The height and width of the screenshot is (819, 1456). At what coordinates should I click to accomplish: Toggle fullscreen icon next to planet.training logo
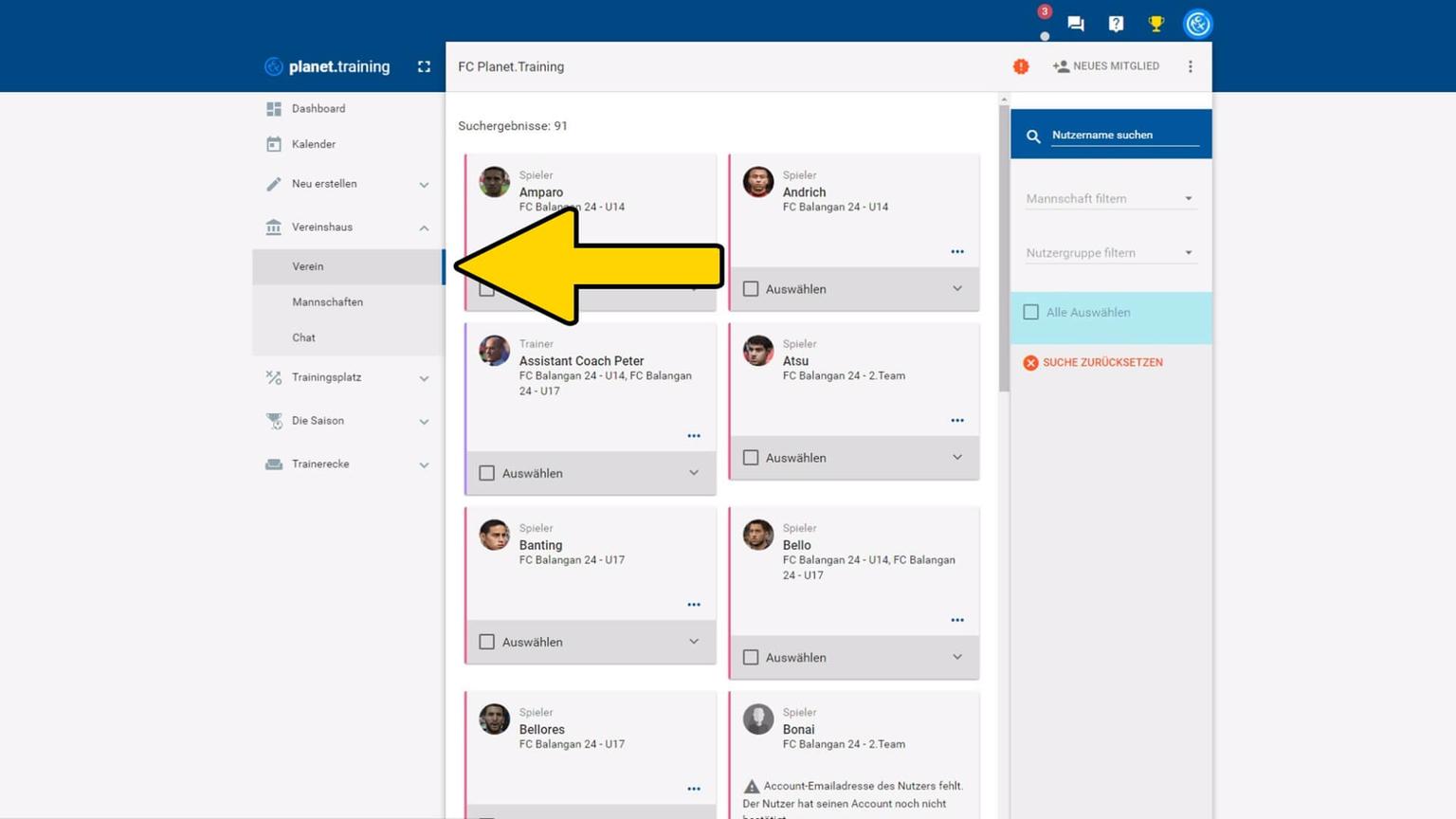pos(424,66)
